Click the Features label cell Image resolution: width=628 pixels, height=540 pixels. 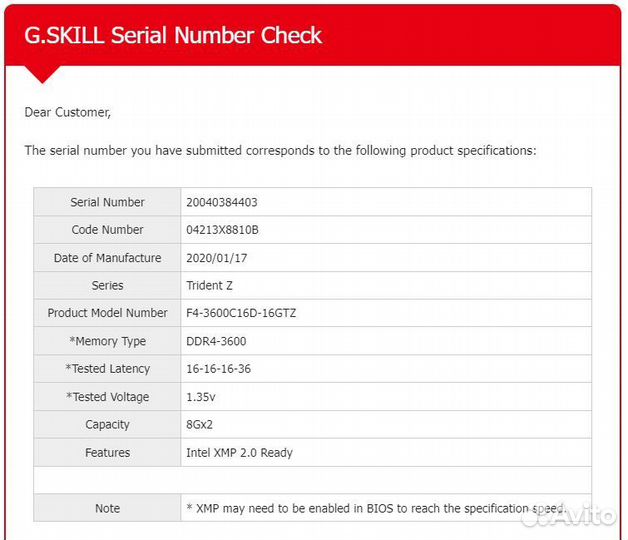107,453
